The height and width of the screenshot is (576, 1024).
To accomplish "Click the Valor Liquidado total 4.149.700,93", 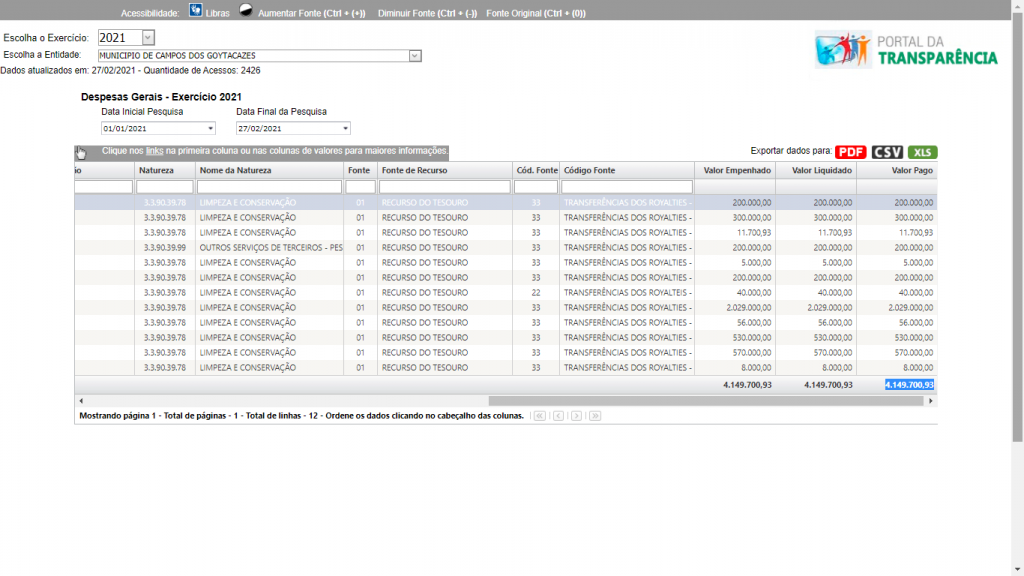I will coord(828,385).
